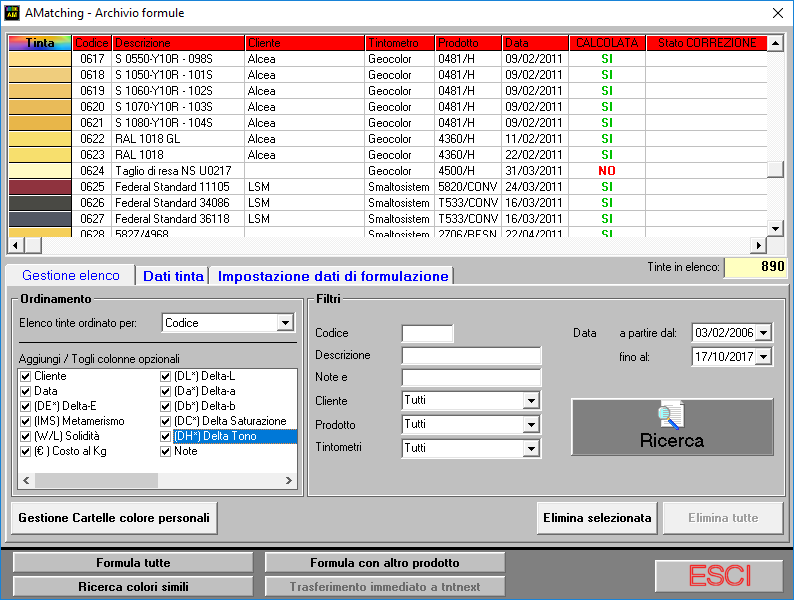Open the Elenco tinte ordinato per dropdown
The height and width of the screenshot is (600, 794).
point(286,323)
